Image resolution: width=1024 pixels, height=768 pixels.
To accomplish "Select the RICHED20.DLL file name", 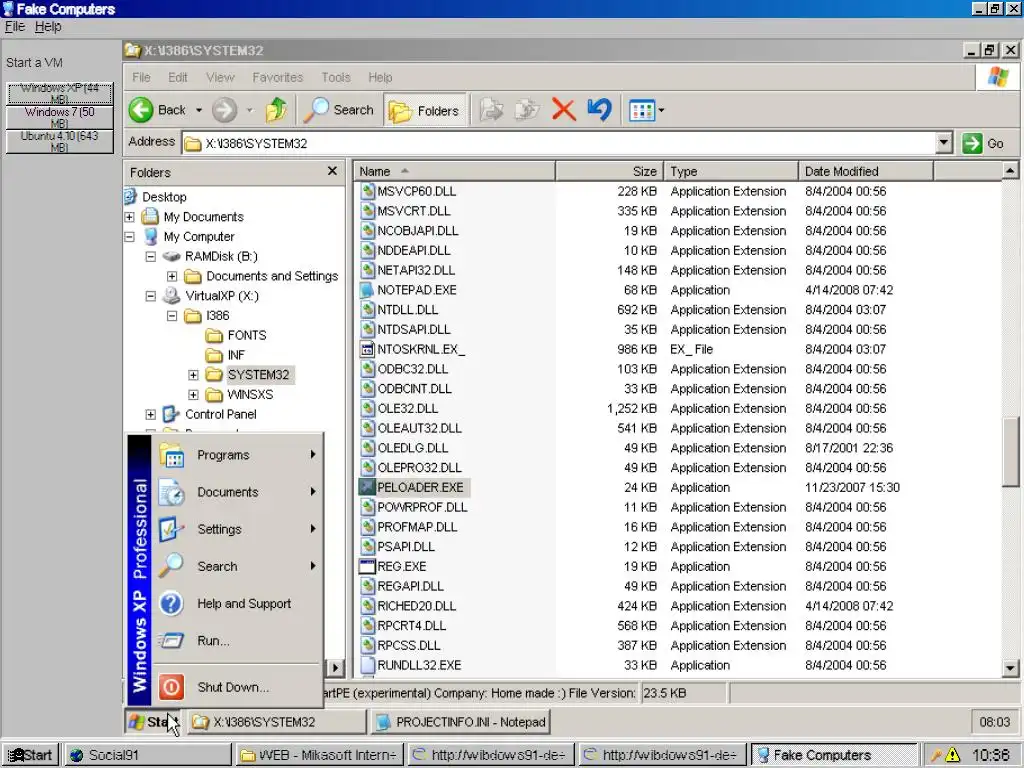I will point(417,606).
